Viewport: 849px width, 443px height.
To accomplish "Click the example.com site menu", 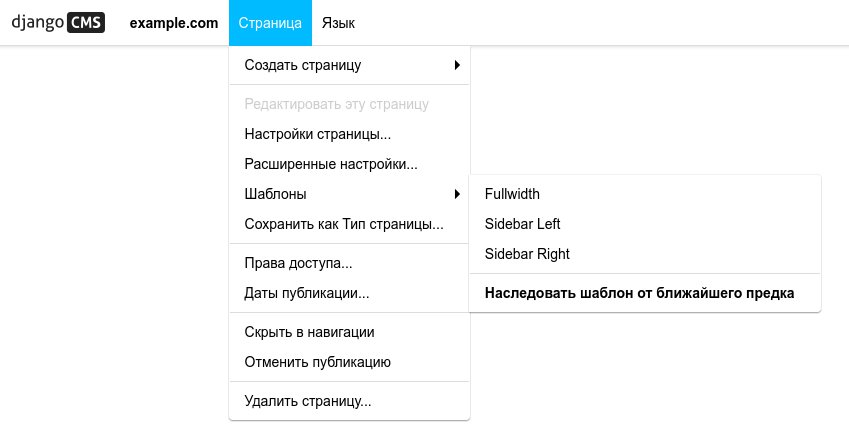I will [x=174, y=23].
